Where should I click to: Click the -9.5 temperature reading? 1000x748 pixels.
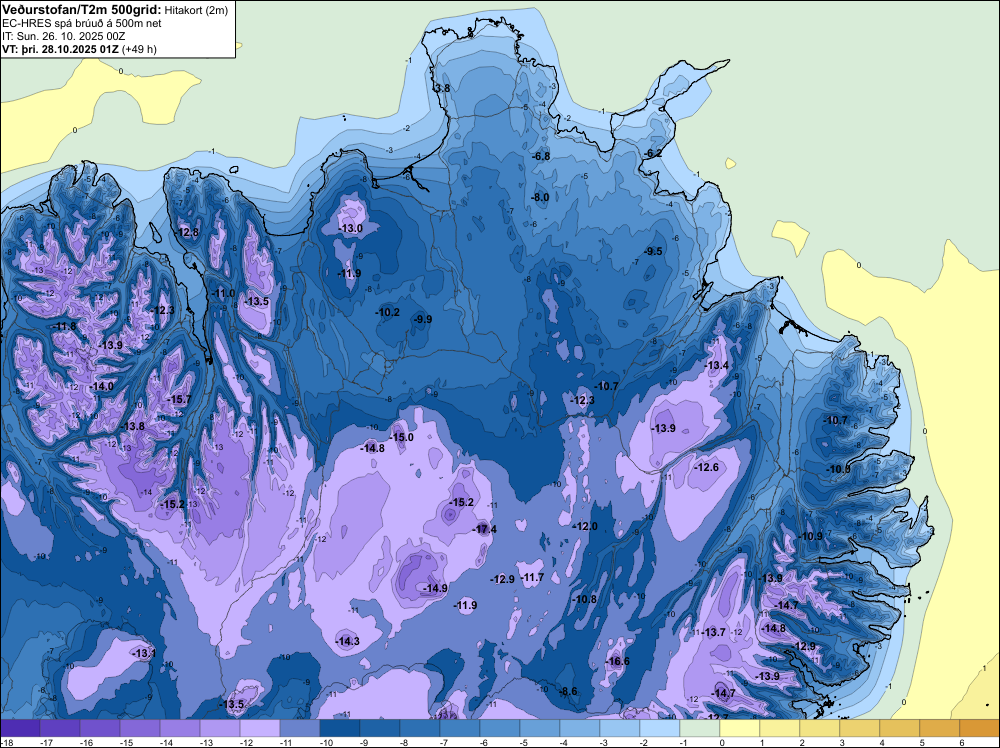[654, 252]
